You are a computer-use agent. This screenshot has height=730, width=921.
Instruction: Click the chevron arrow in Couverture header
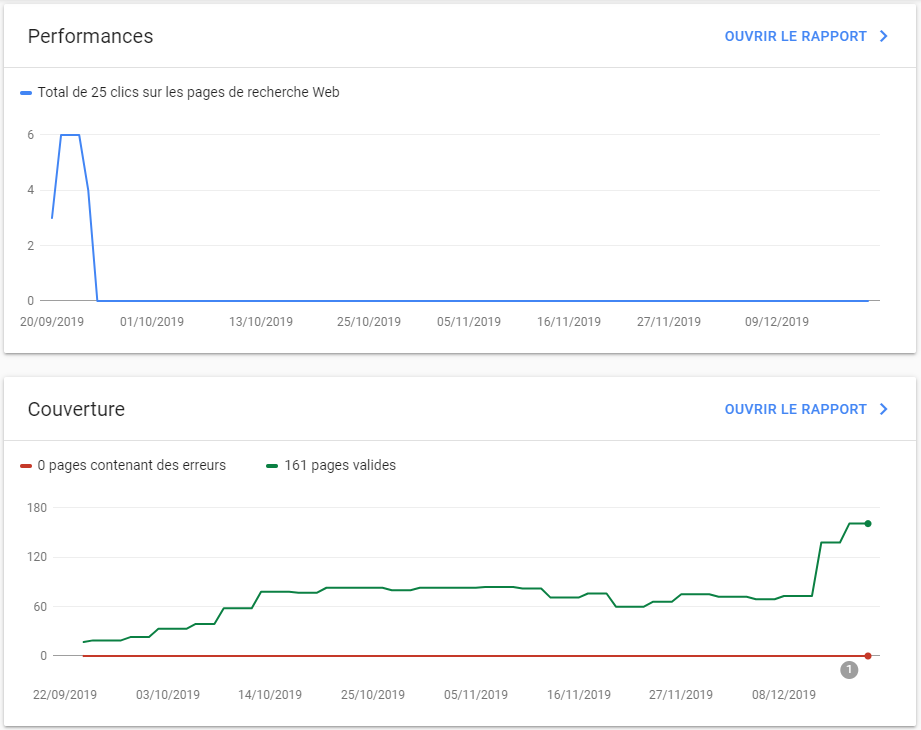tap(884, 409)
